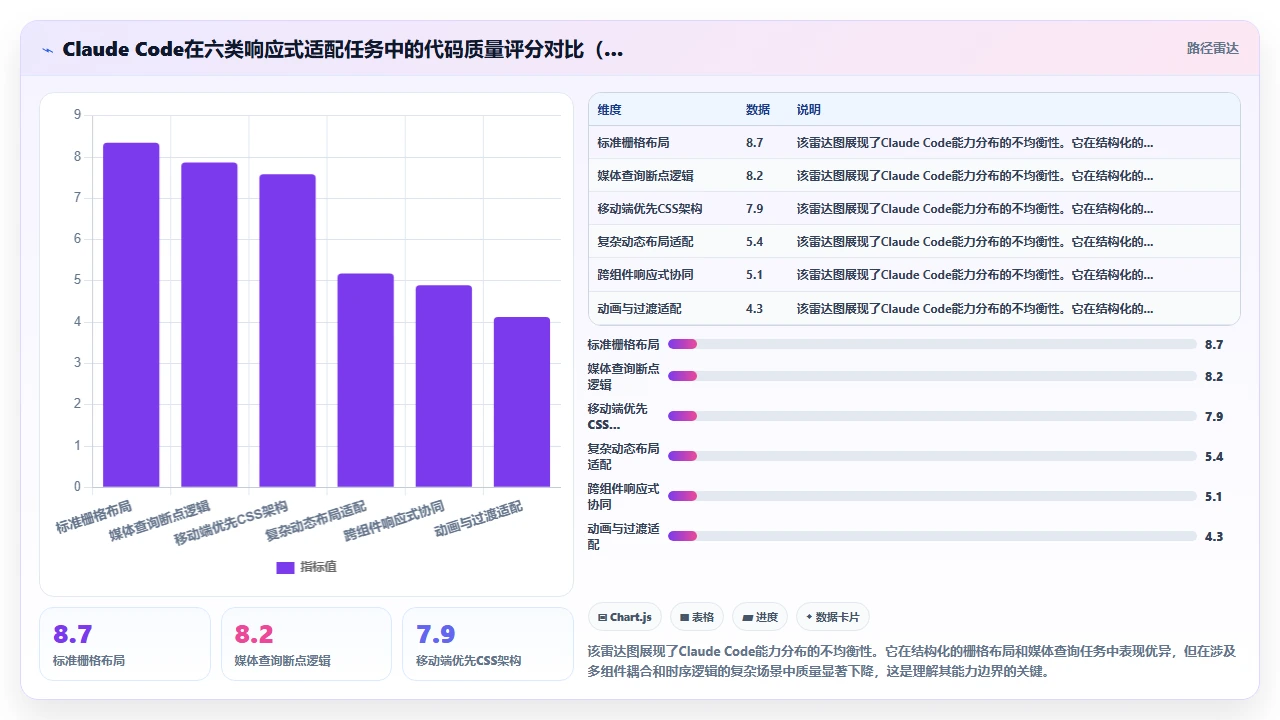Select table row cell 标准栅格布局

coord(633,143)
